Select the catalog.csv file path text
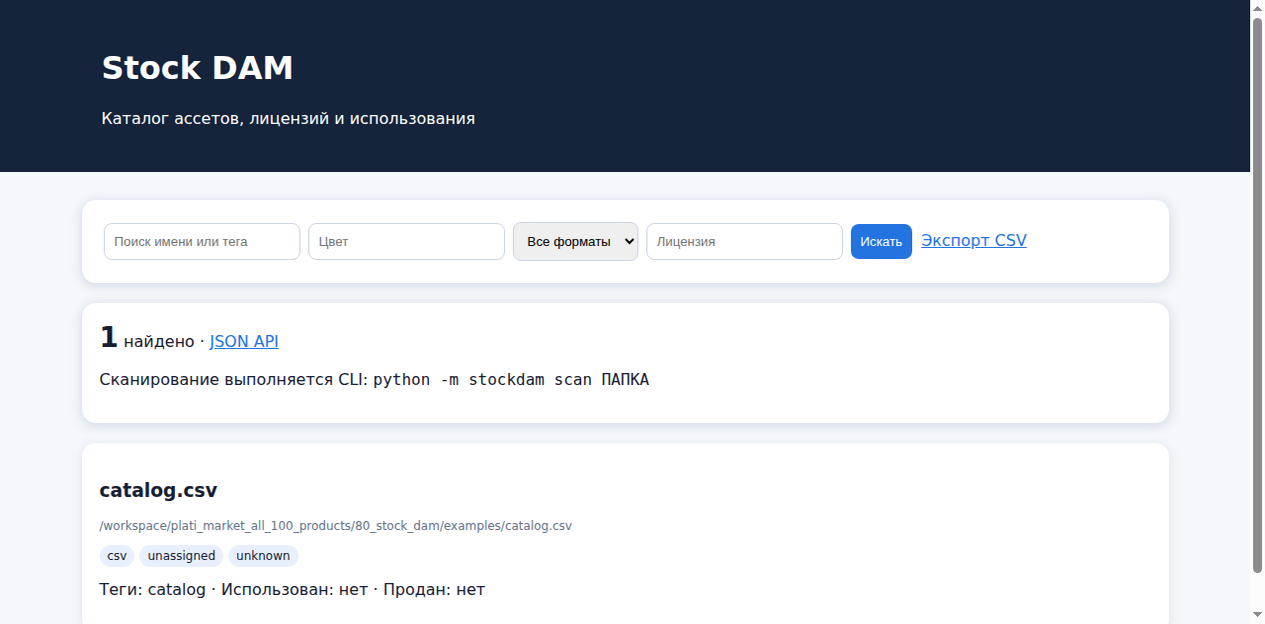The height and width of the screenshot is (624, 1265). [x=336, y=525]
